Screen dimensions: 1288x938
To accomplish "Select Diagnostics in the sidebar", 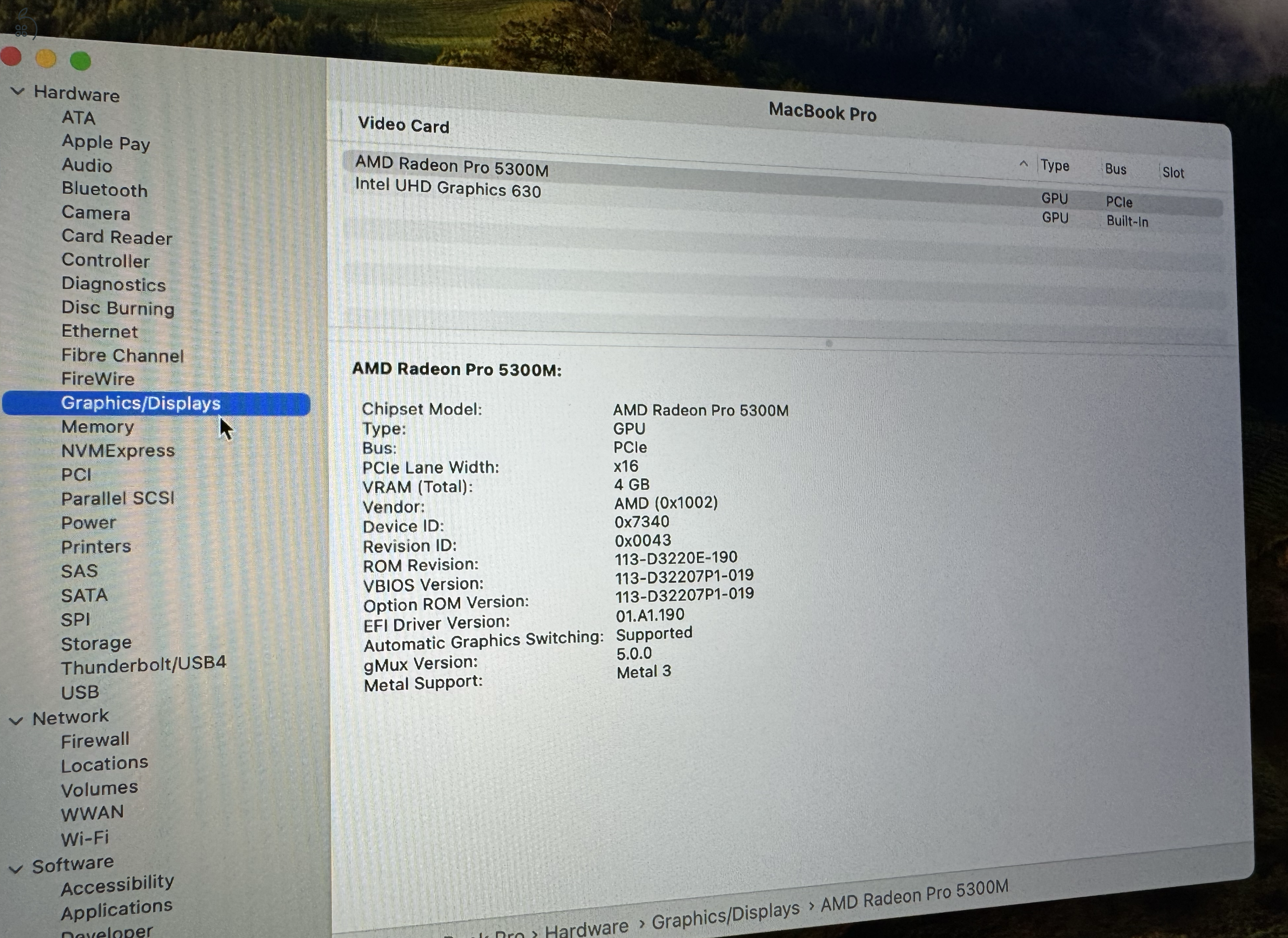I will (113, 284).
